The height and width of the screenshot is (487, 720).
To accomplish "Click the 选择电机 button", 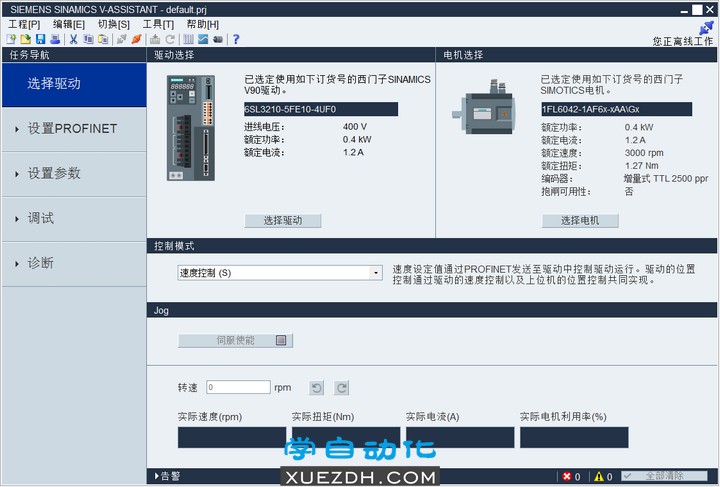I will click(x=580, y=221).
